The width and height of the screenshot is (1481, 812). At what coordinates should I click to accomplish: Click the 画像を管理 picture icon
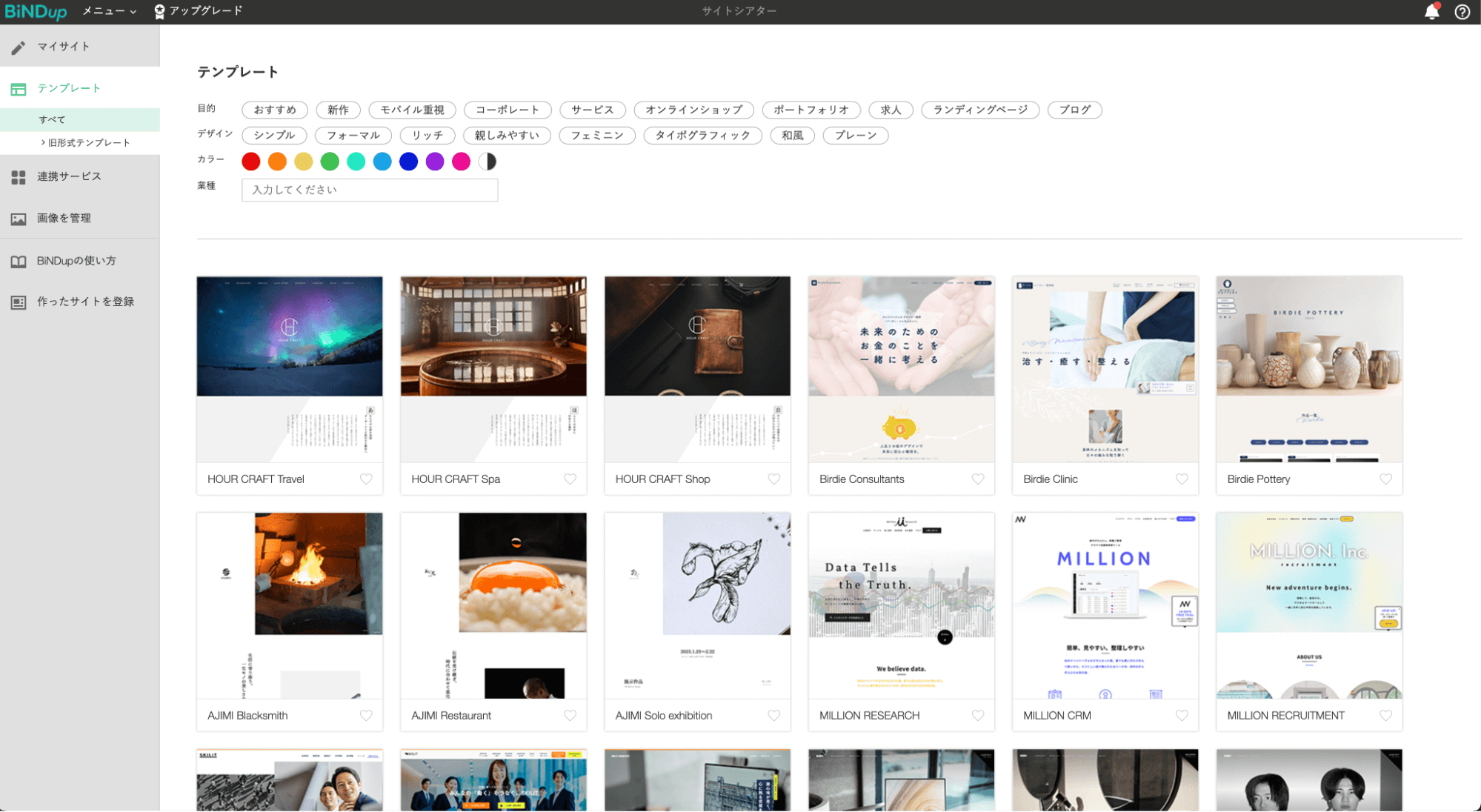point(19,219)
